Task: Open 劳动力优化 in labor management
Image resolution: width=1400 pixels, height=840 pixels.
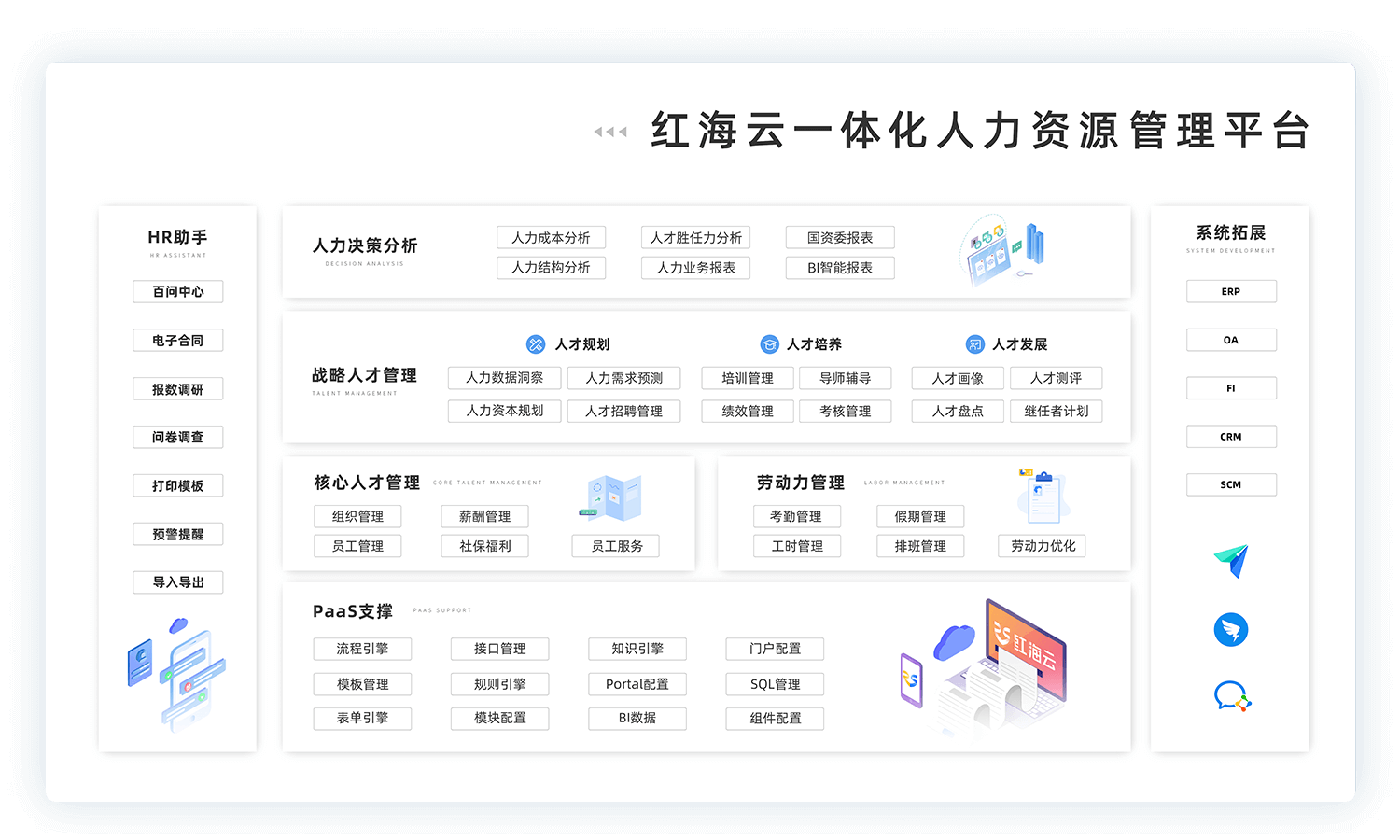Action: point(1043,546)
